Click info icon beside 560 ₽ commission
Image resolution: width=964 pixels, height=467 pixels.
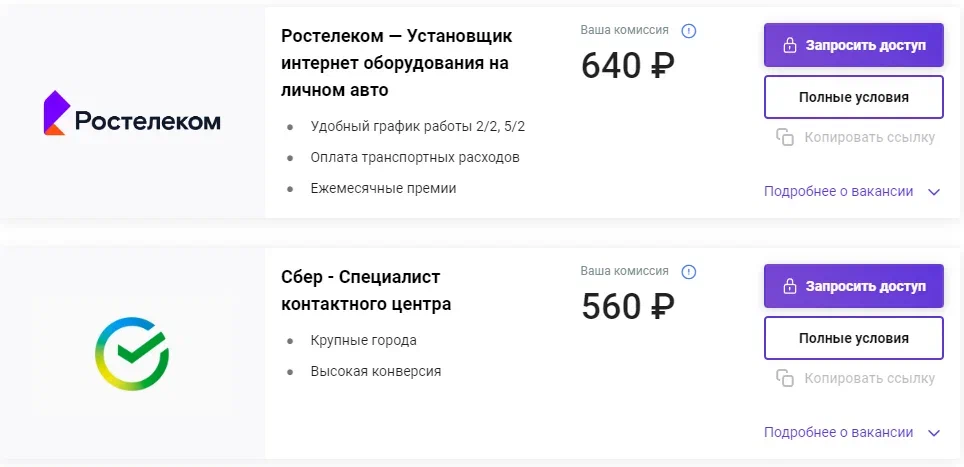click(x=689, y=272)
